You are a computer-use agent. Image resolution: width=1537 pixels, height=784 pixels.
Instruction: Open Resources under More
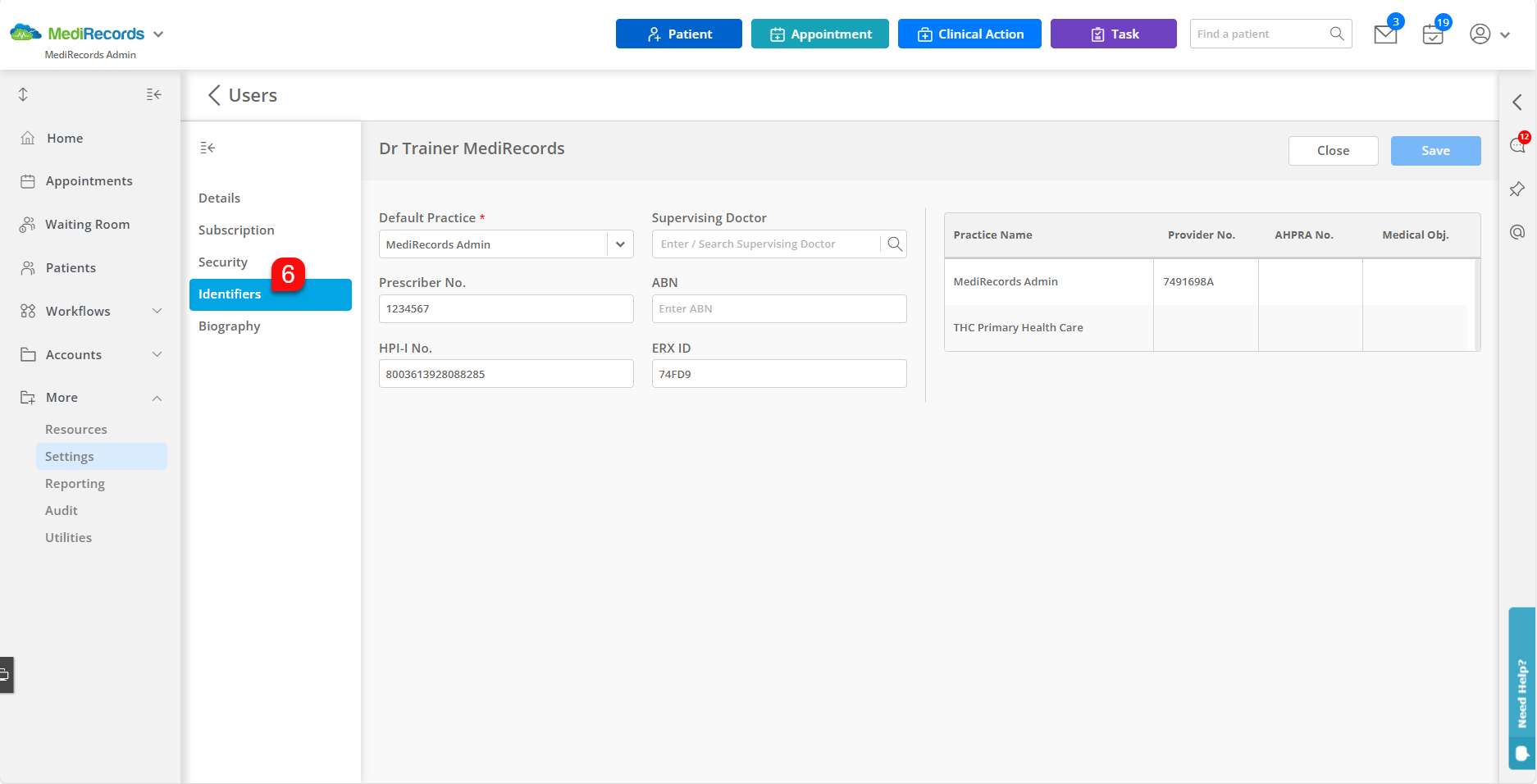75,430
